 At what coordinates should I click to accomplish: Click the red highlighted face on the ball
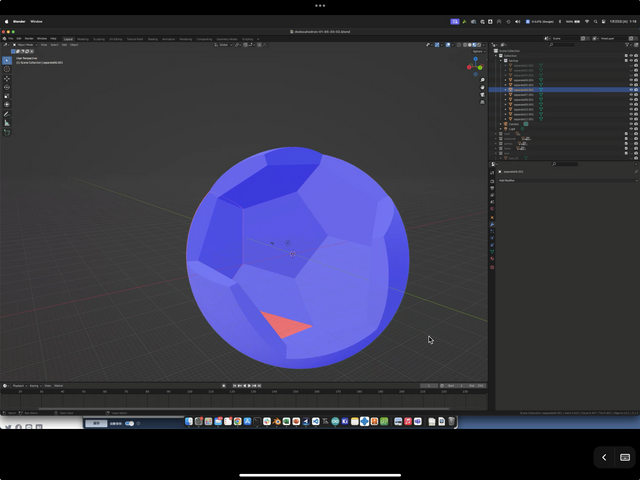point(286,325)
